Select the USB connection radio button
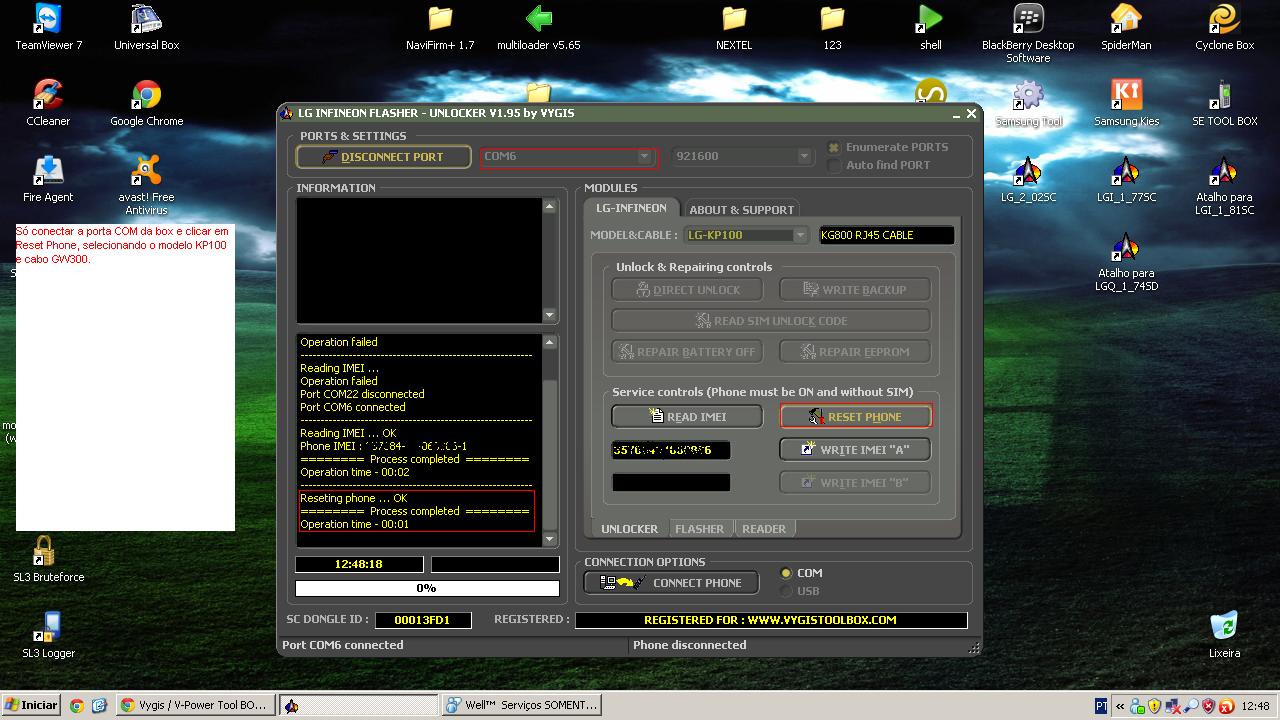1280x720 pixels. (x=786, y=591)
